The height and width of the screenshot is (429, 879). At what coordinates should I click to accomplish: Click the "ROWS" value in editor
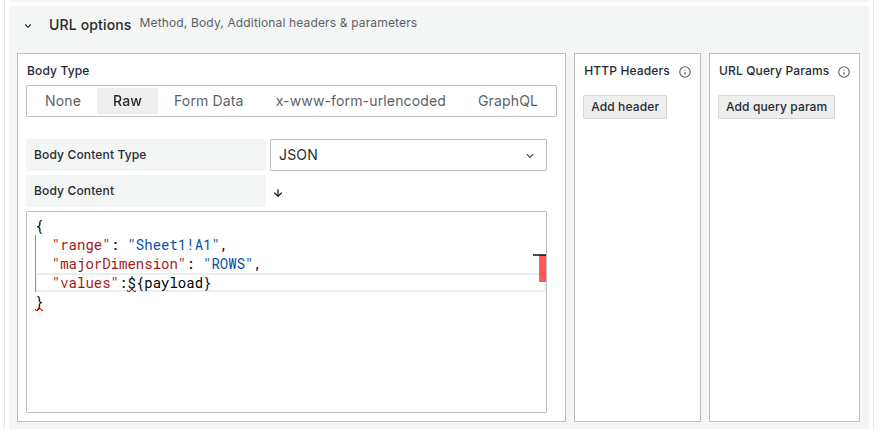(231, 264)
